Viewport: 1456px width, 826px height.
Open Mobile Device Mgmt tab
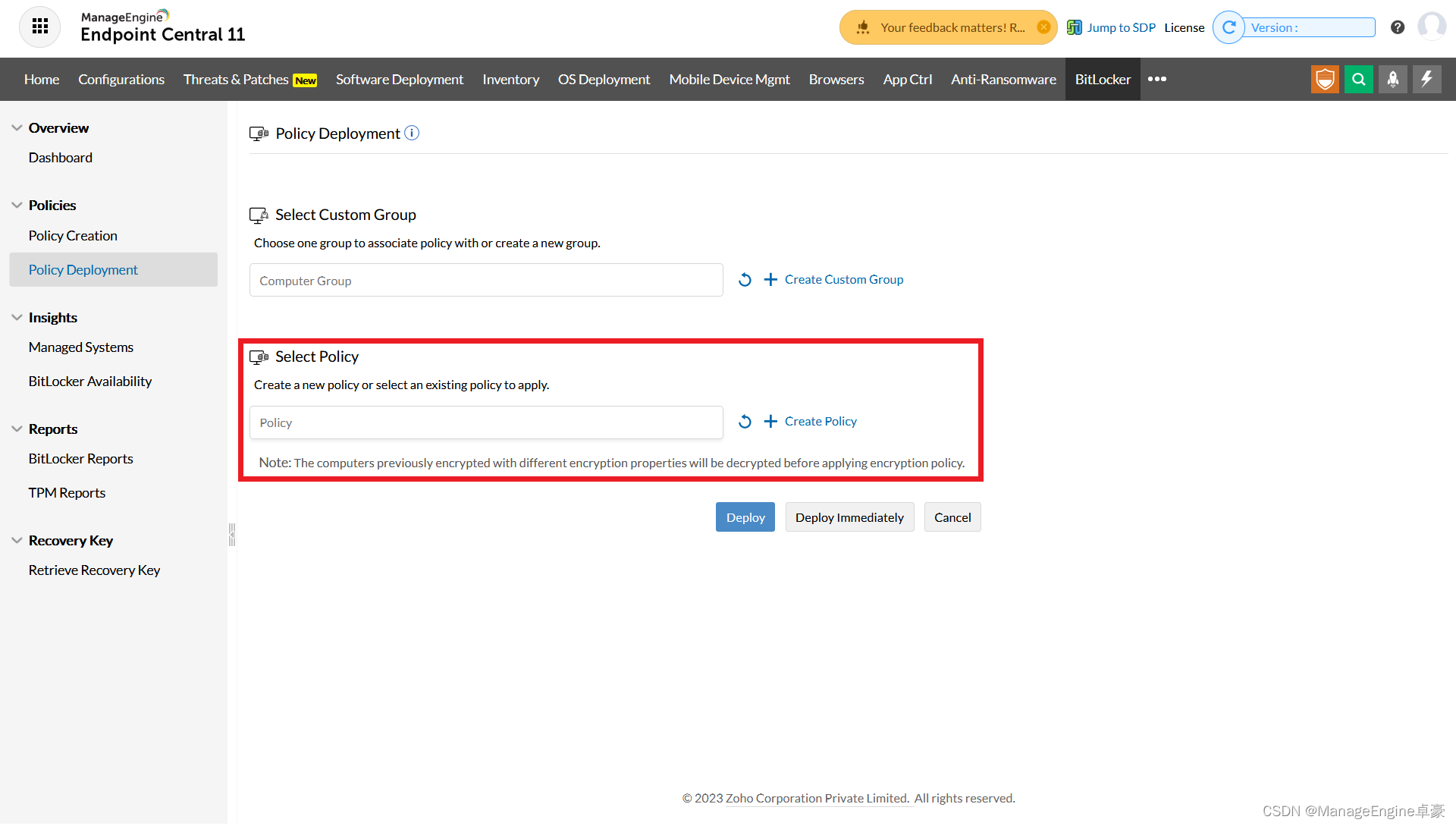tap(730, 79)
